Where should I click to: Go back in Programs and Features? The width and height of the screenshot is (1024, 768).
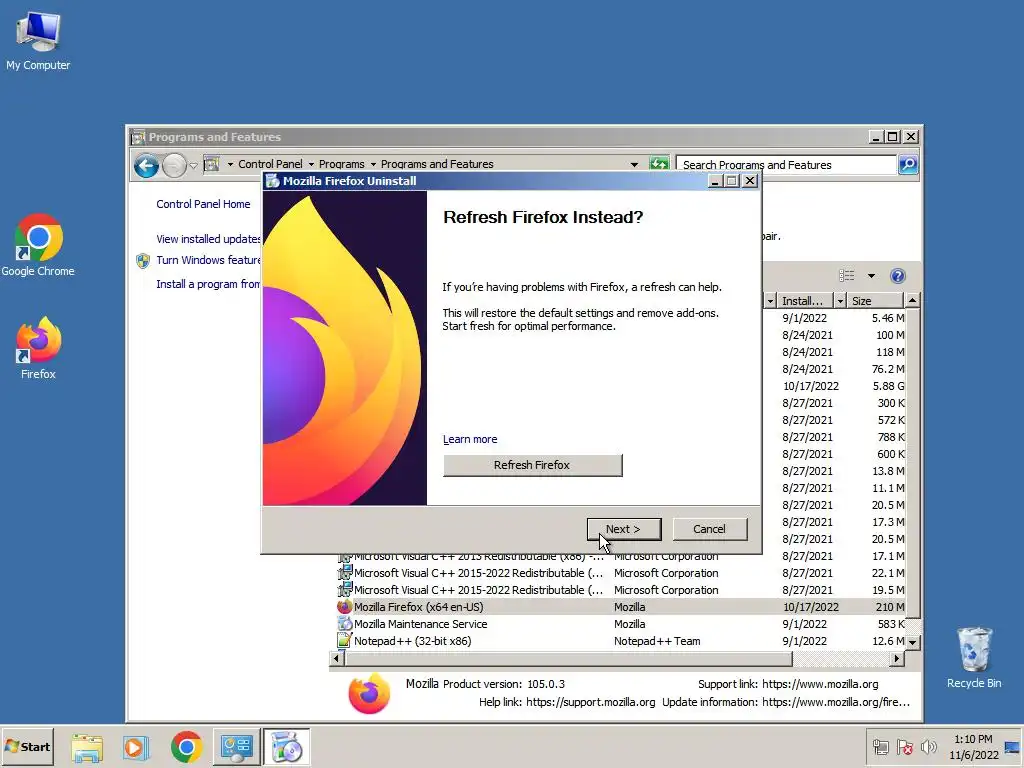(146, 166)
